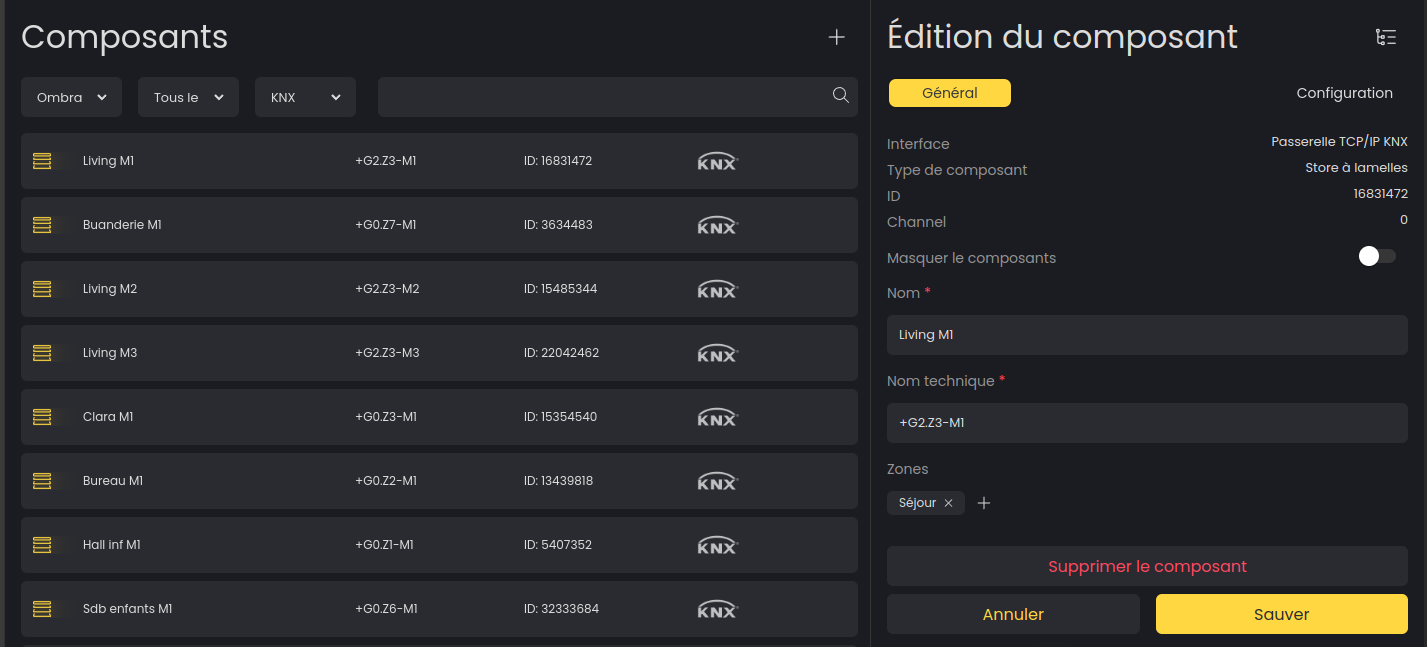Cancel editing with Annuler button
1427x647 pixels.
pyautogui.click(x=1013, y=614)
